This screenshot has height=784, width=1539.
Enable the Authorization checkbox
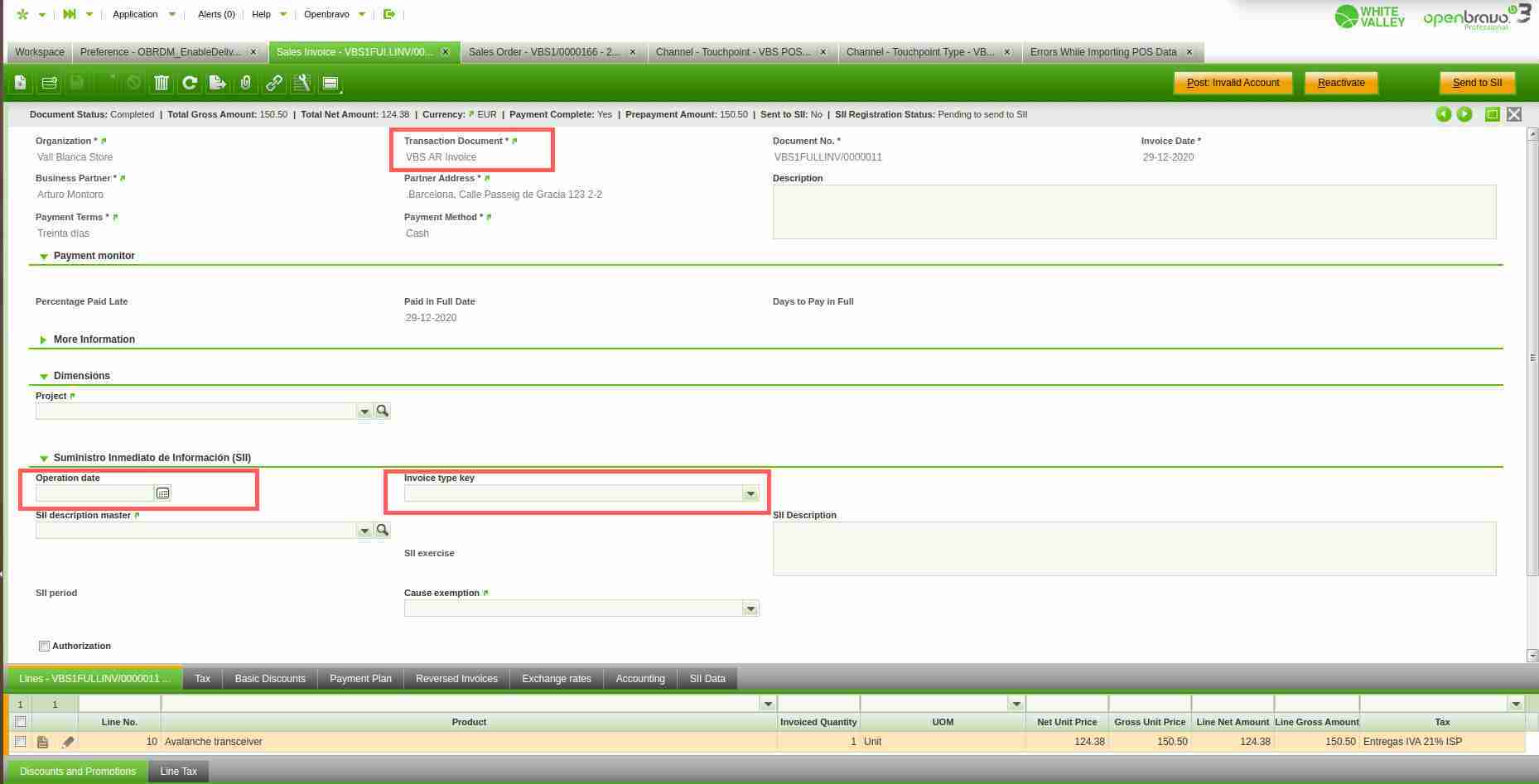45,646
